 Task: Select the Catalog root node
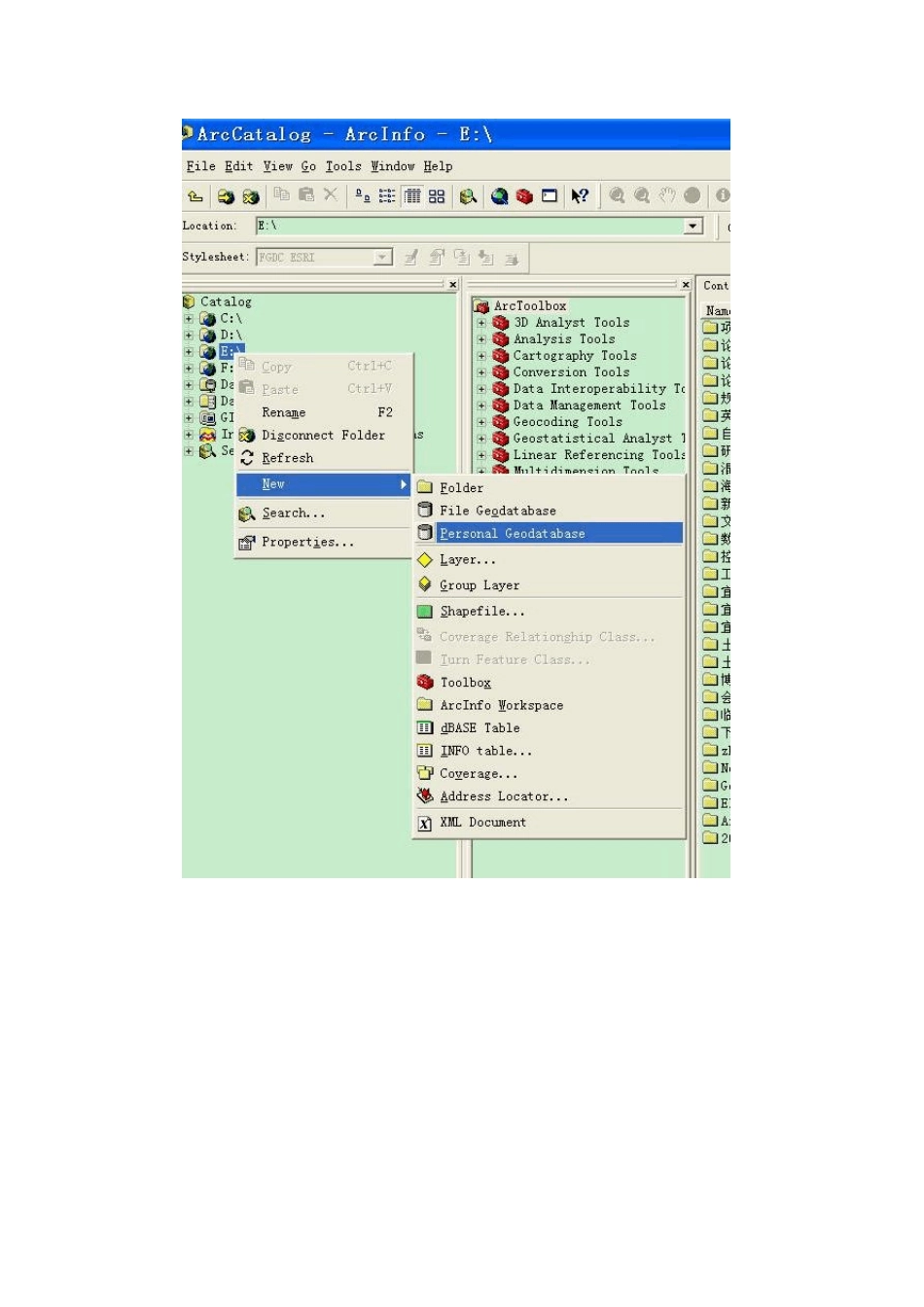tap(226, 302)
